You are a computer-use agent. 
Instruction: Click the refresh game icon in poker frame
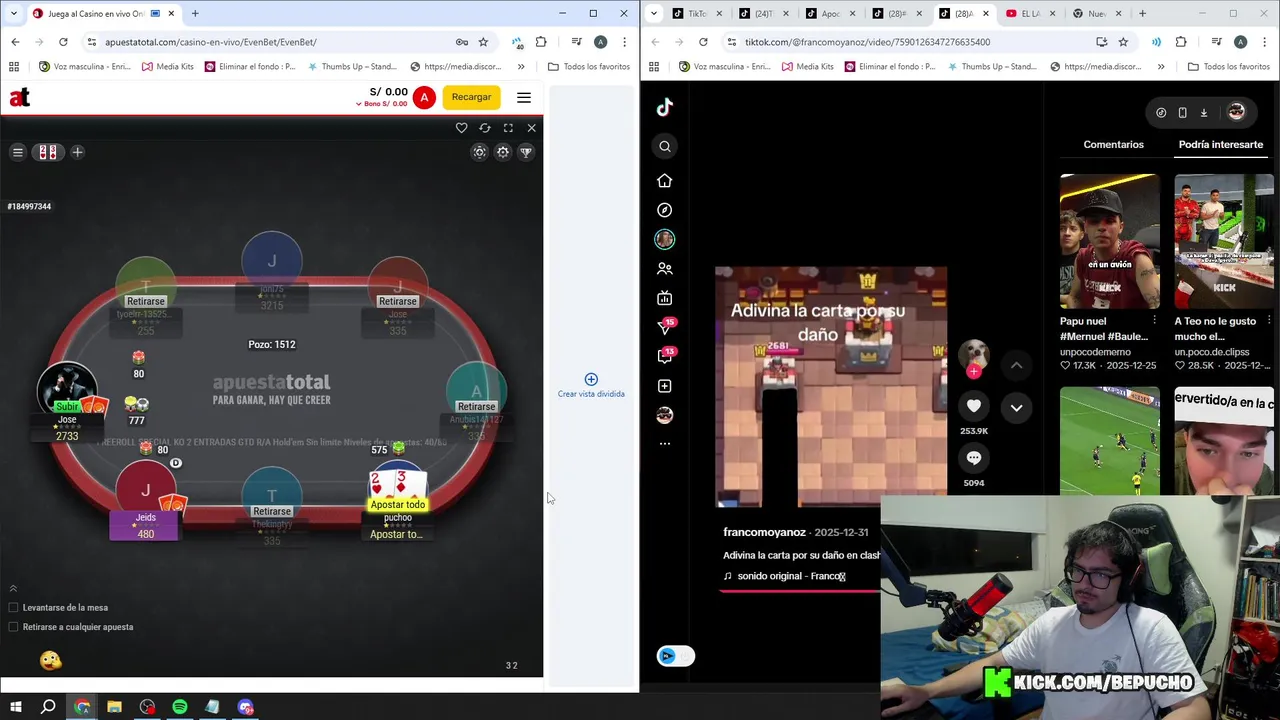click(485, 128)
